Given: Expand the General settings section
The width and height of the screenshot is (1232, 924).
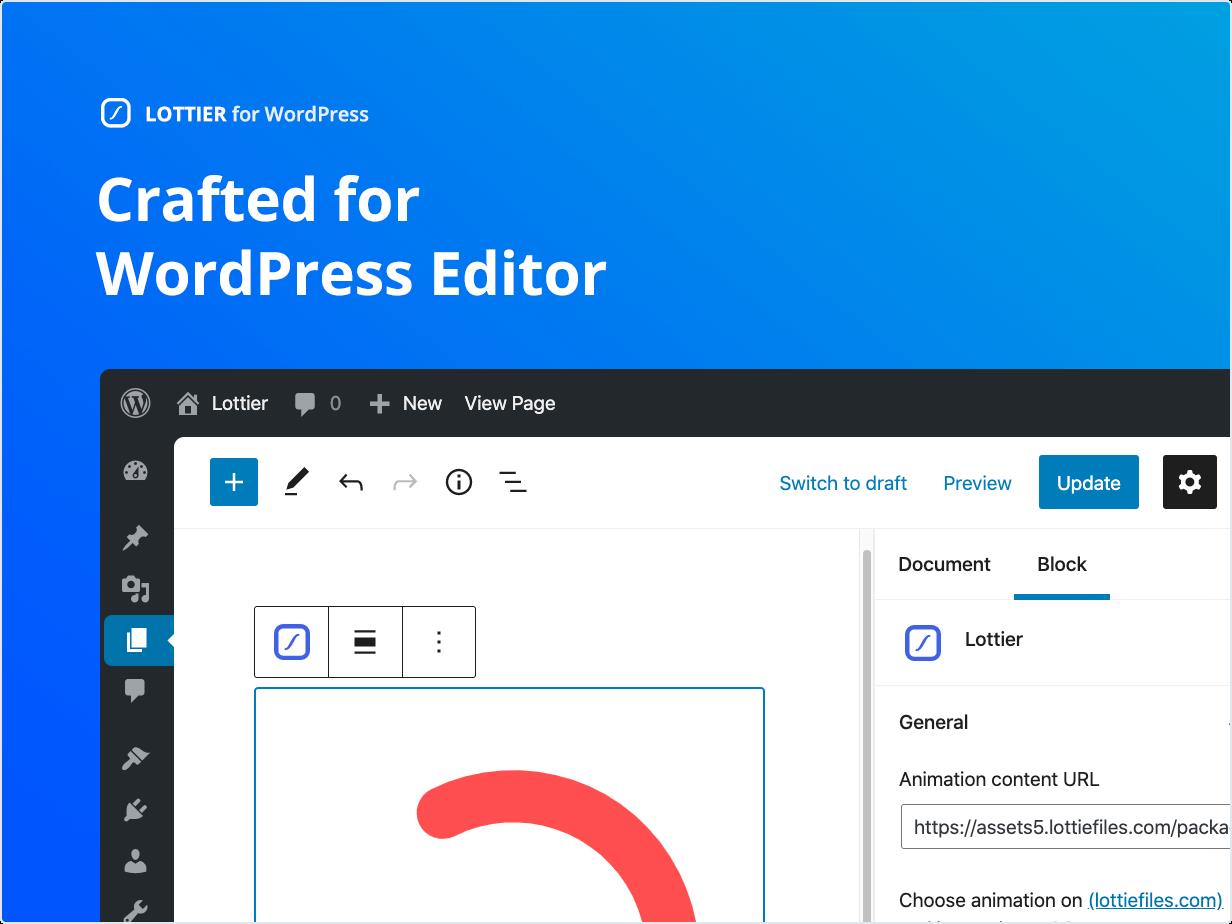Looking at the screenshot, I should point(1055,722).
